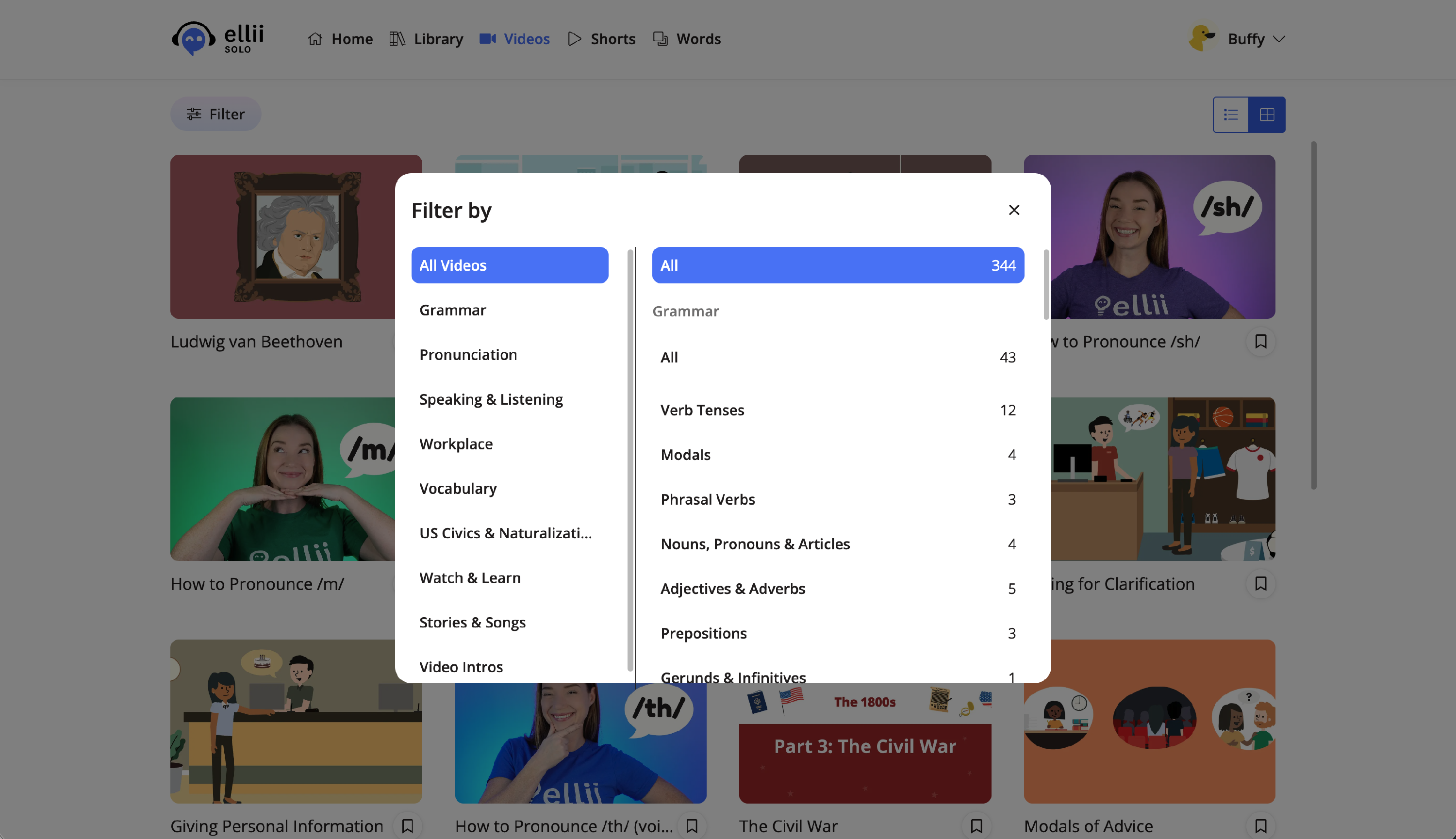
Task: Switch to grid view layout
Action: tap(1266, 115)
